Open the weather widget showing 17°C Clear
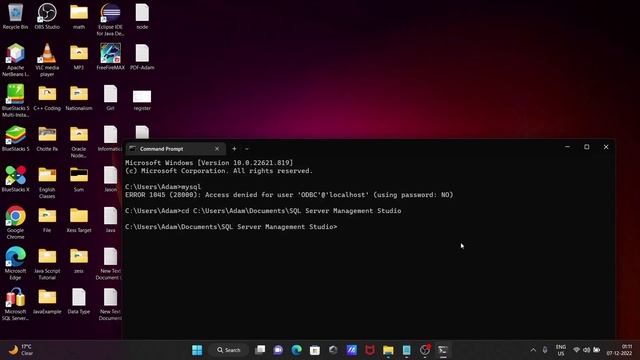 click(x=21, y=350)
